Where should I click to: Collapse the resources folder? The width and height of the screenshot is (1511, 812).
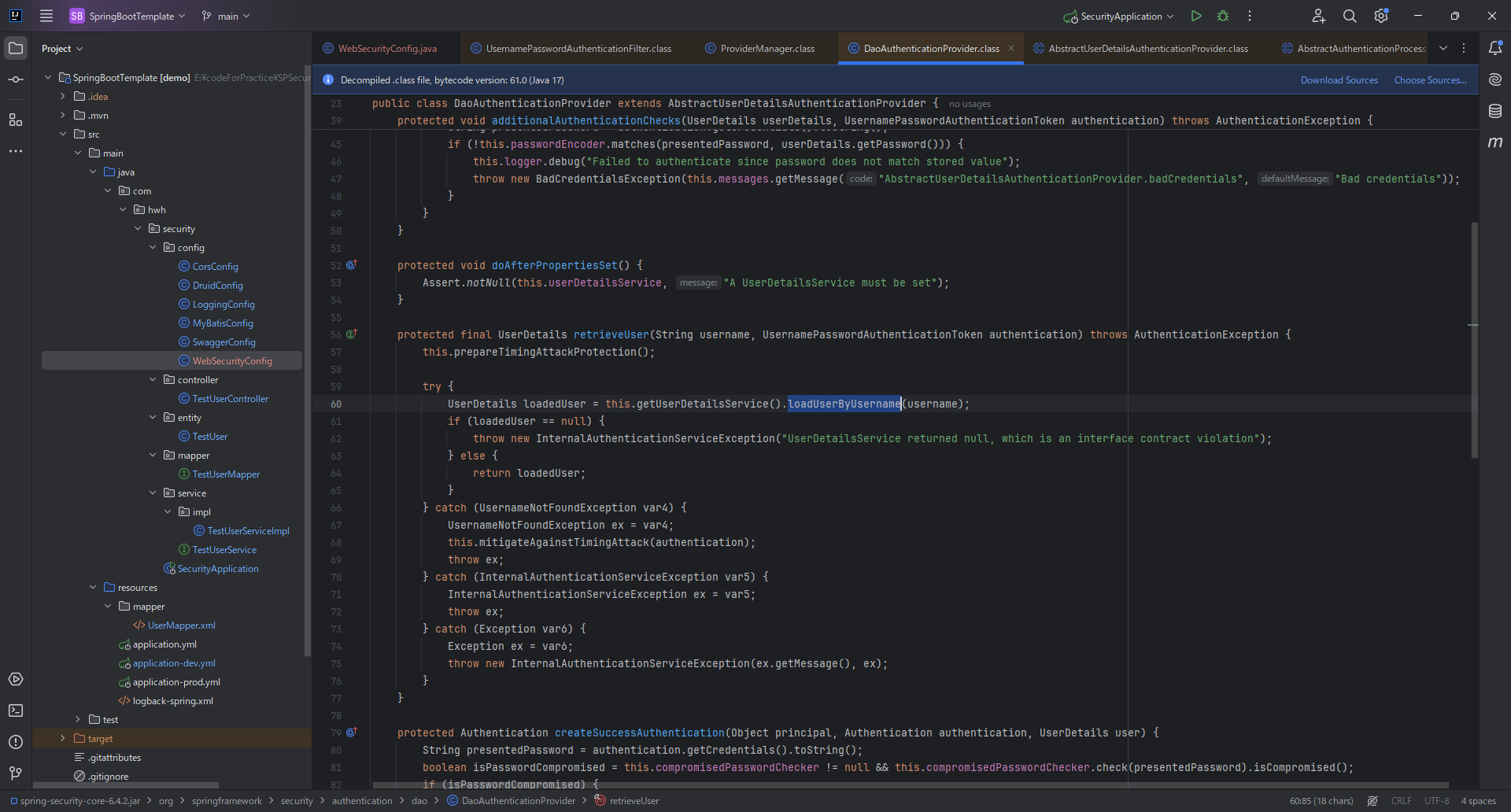coord(93,587)
